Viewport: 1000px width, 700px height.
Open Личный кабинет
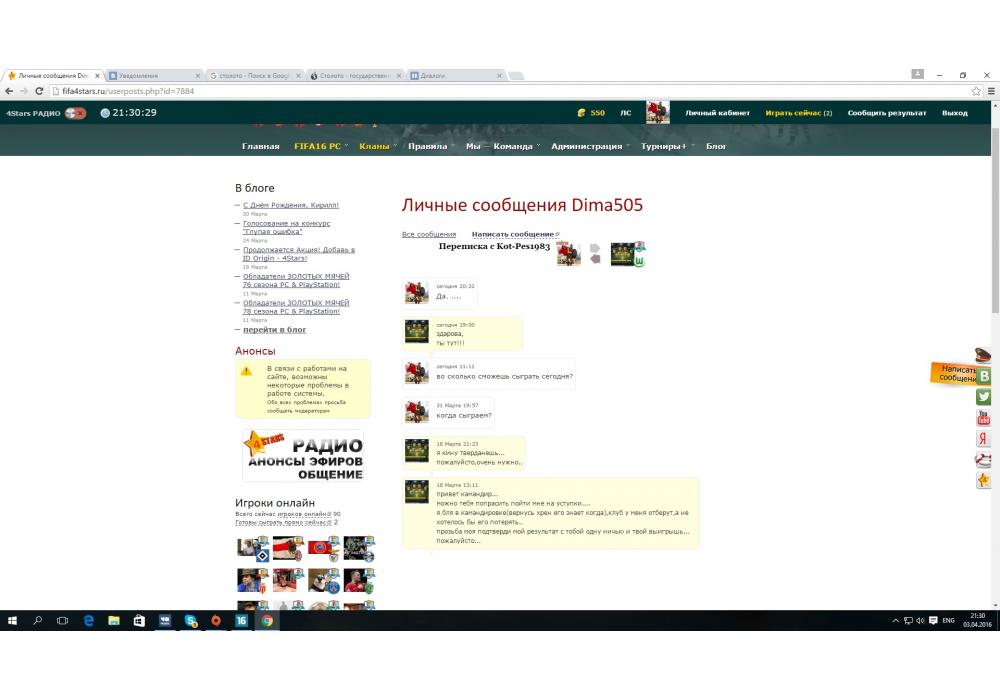(717, 113)
